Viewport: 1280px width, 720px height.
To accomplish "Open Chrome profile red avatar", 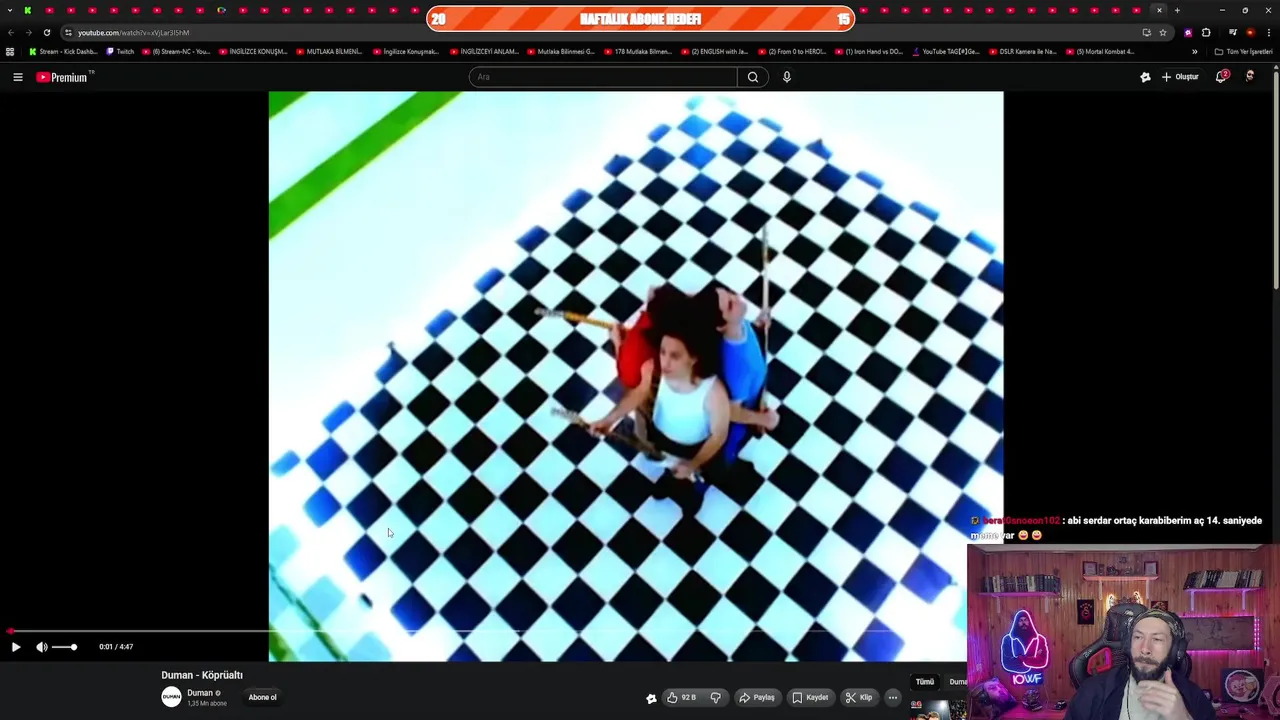I will tap(1250, 32).
